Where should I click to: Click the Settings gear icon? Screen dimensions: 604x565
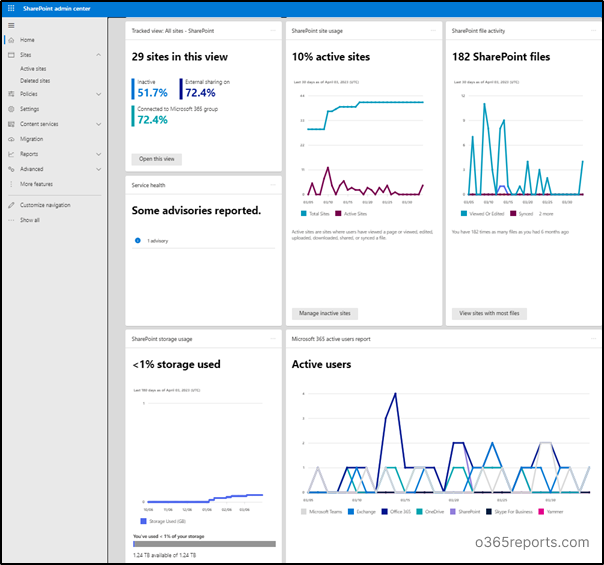point(11,109)
